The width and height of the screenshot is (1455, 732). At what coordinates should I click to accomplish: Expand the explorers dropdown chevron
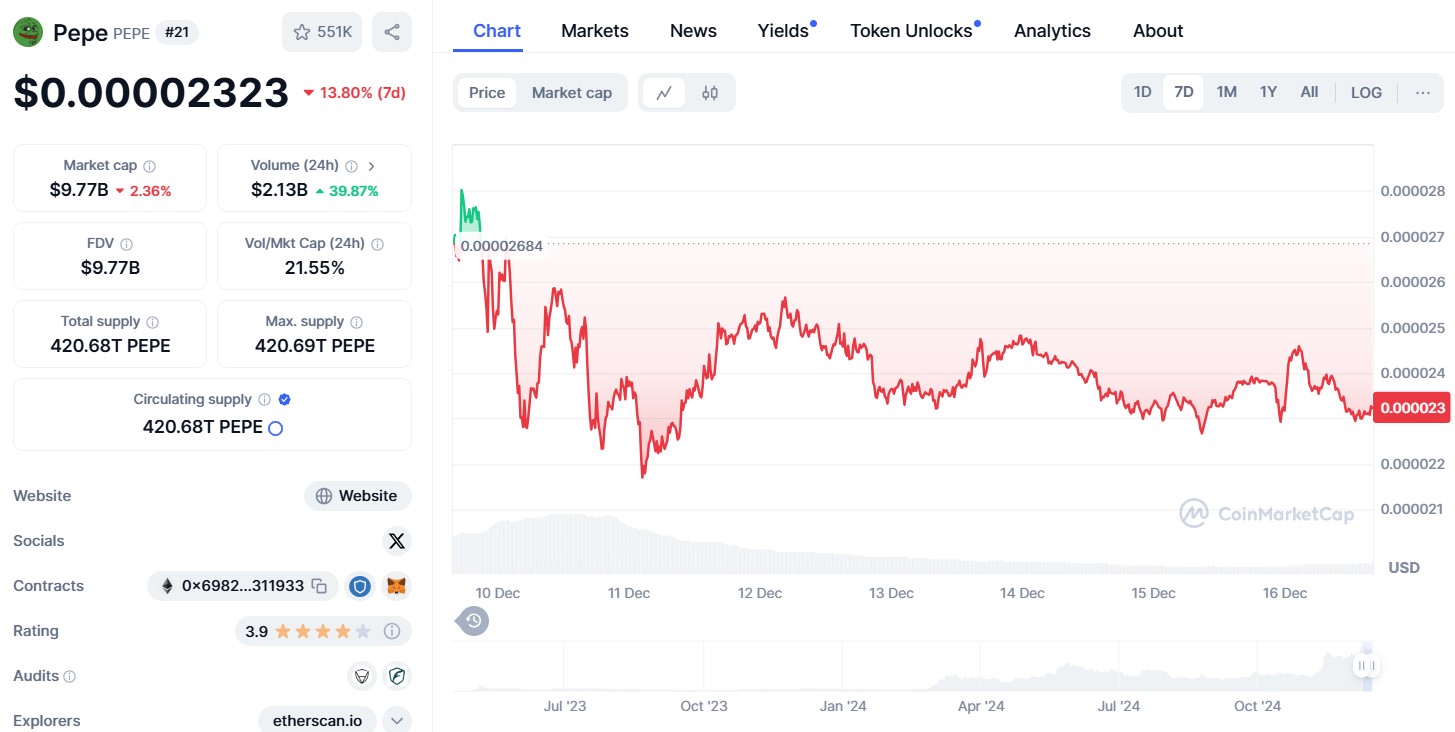(397, 721)
